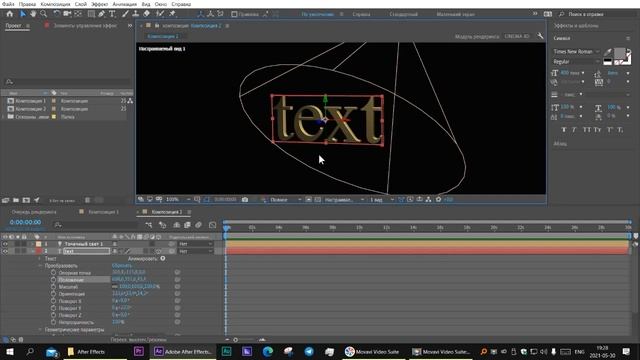Select the Type text tool
Image resolution: width=640 pixels, height=360 pixels.
[x=112, y=14]
